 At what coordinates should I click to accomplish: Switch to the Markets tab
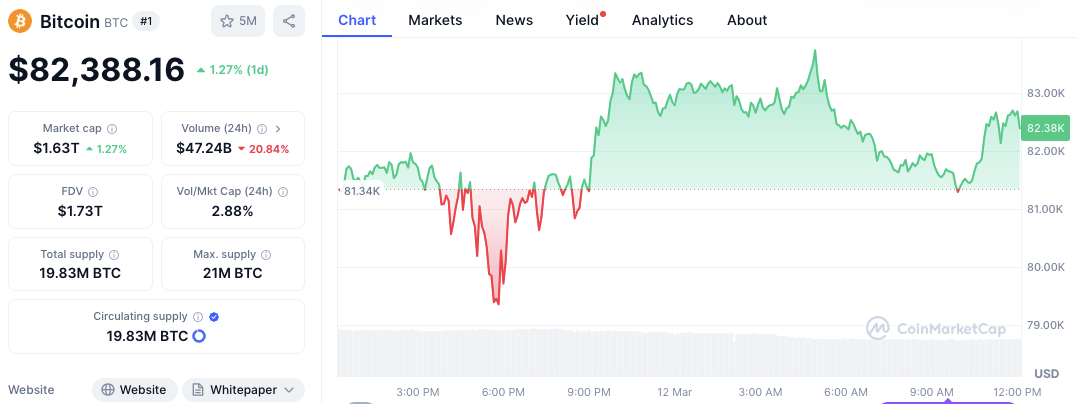click(435, 20)
